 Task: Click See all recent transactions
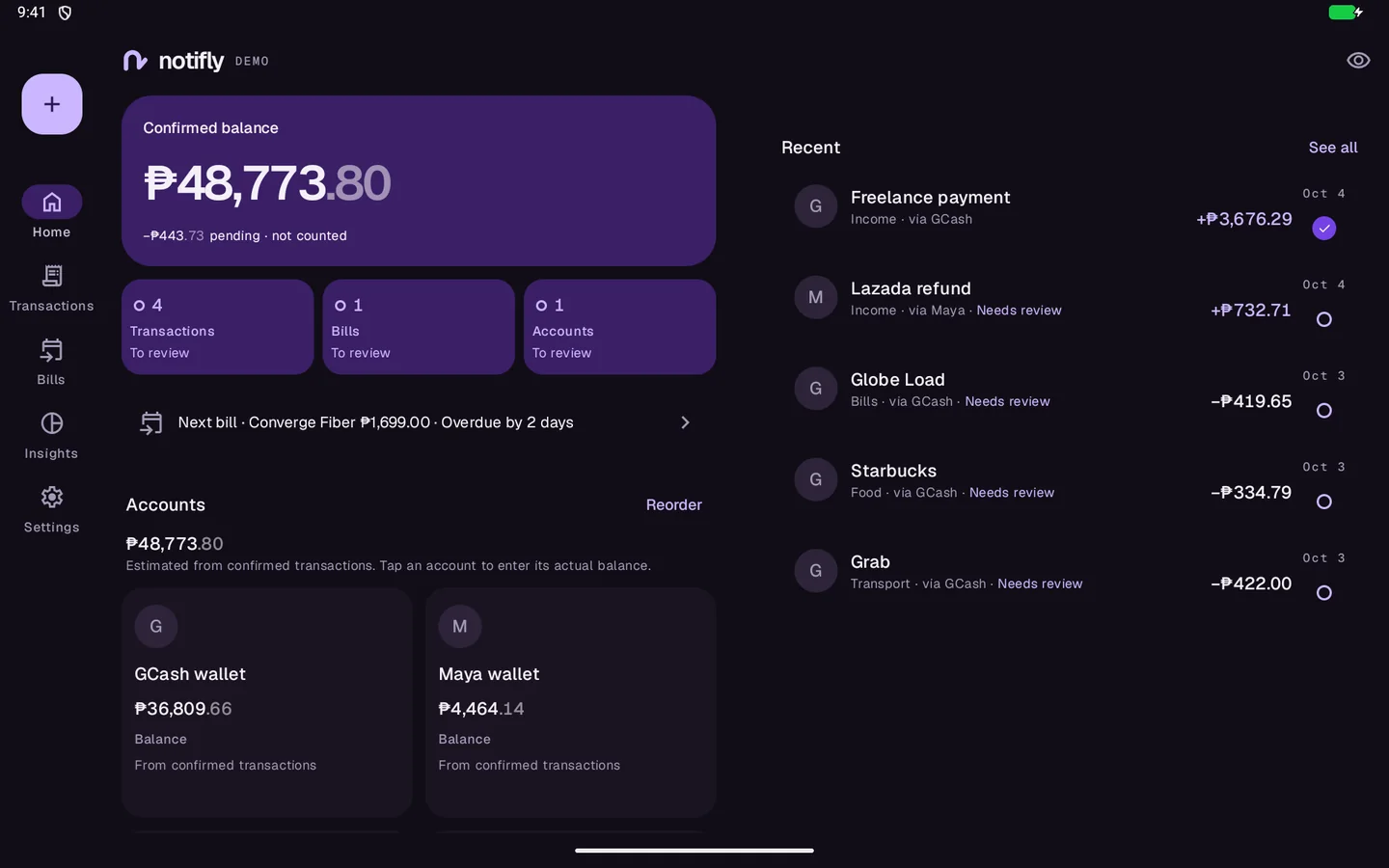click(x=1333, y=148)
